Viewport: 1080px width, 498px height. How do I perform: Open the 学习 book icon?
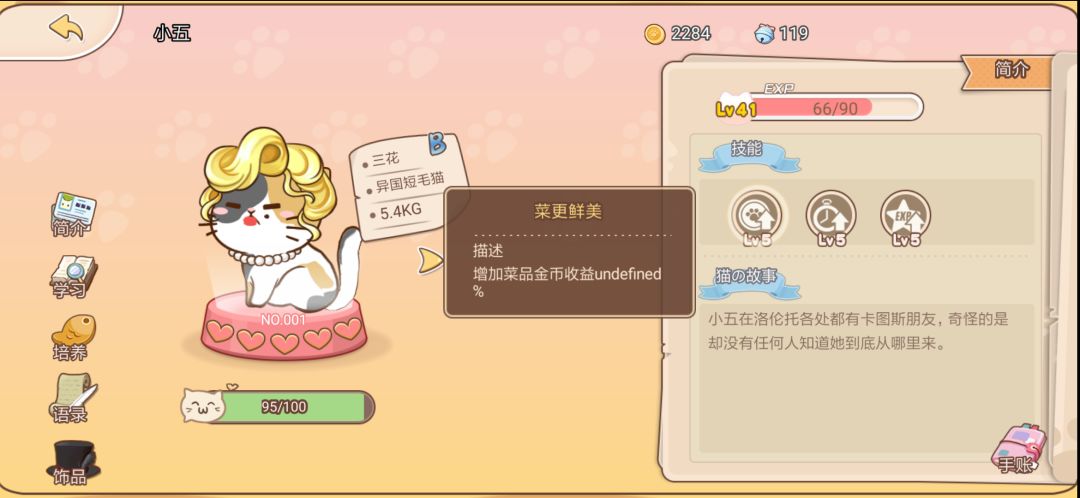[72, 277]
